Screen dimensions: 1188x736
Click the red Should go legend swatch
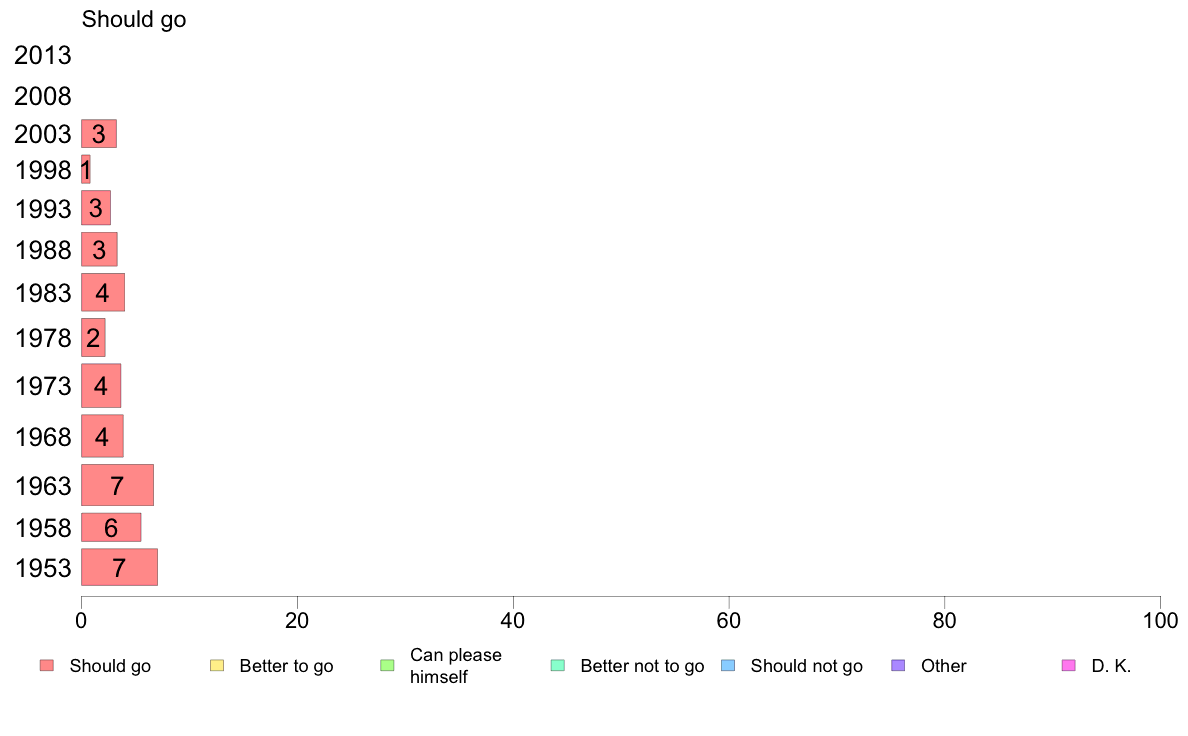point(47,666)
